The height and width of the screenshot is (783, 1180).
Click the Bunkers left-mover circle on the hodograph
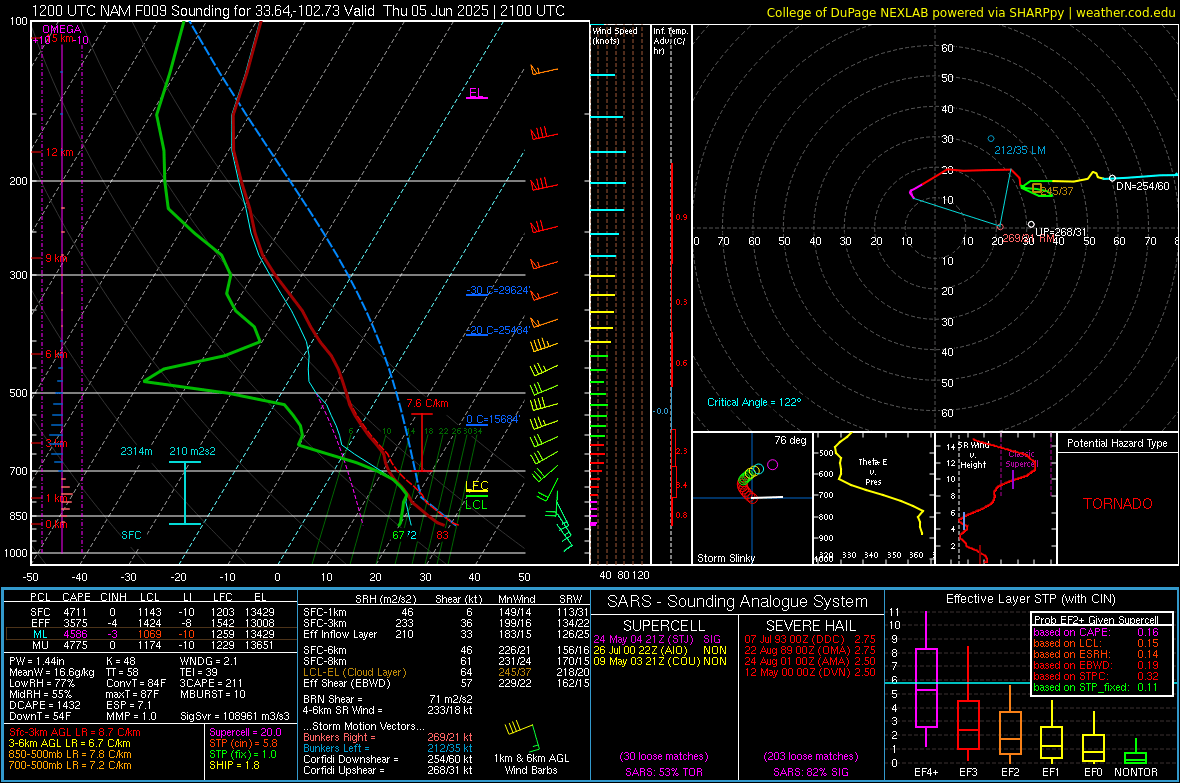[x=991, y=139]
